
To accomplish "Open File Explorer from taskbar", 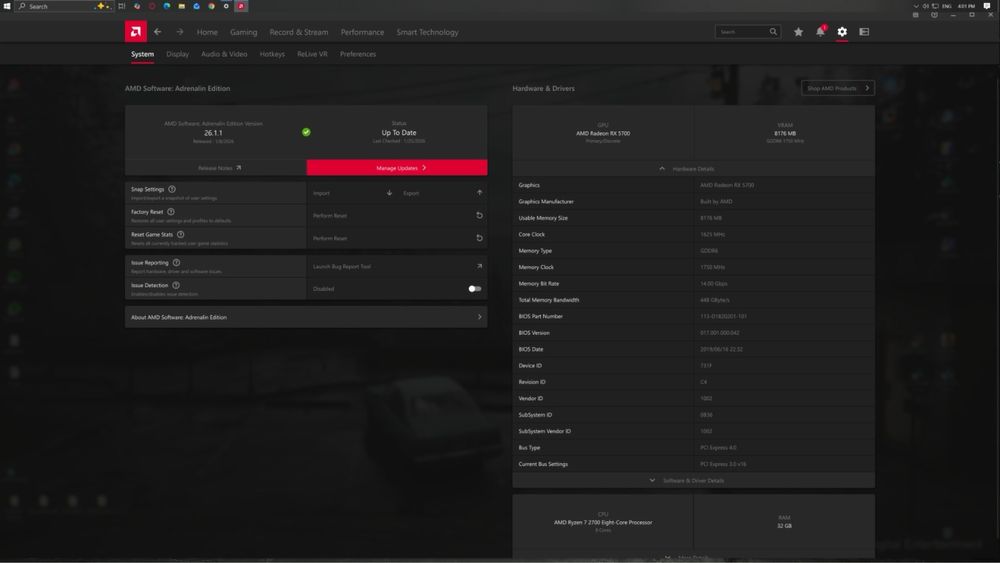I will coord(182,6).
